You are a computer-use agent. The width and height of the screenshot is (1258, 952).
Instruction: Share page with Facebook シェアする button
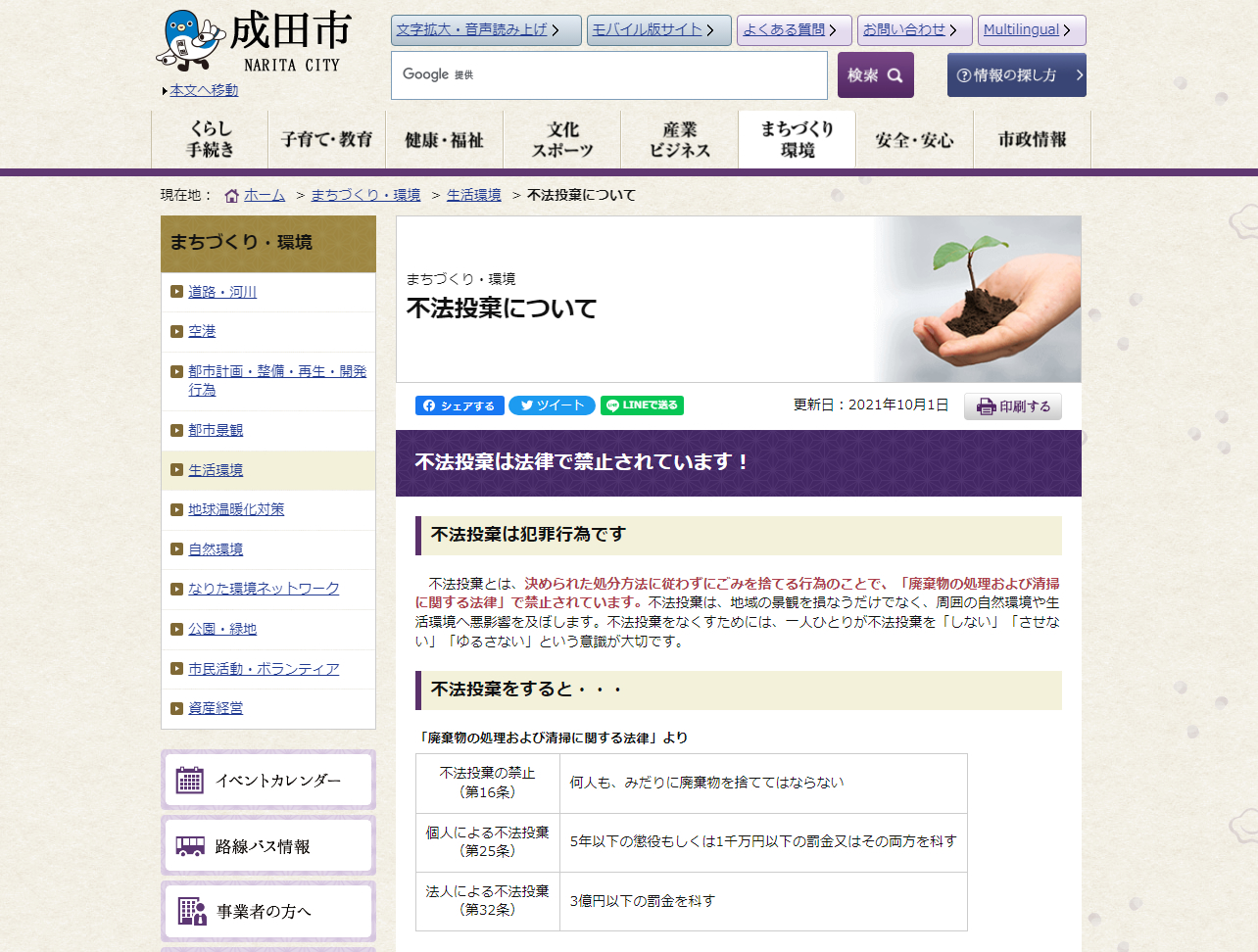pyautogui.click(x=460, y=405)
